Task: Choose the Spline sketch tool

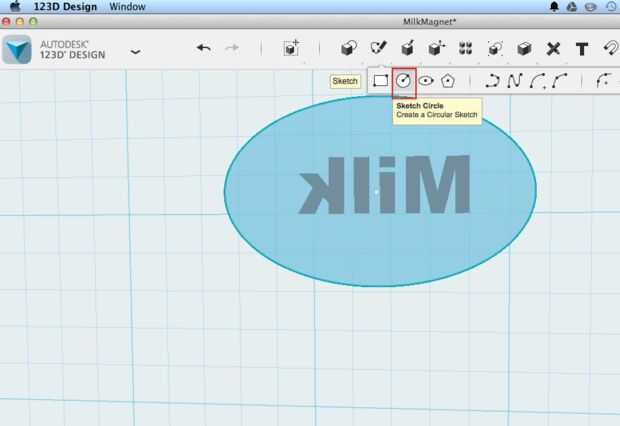Action: click(515, 81)
